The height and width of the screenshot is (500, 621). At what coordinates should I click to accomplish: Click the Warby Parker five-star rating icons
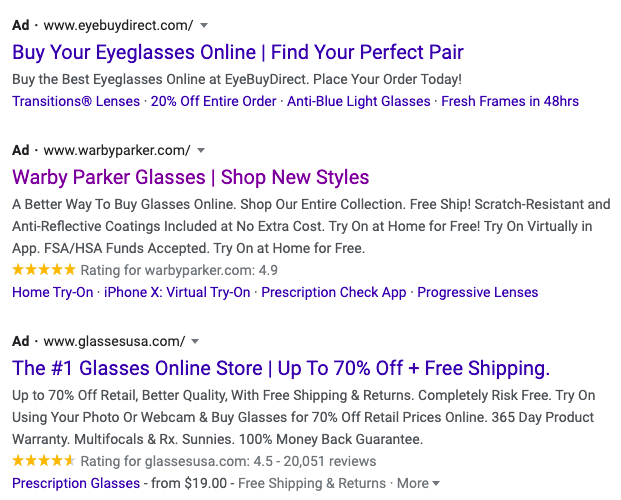pyautogui.click(x=44, y=270)
